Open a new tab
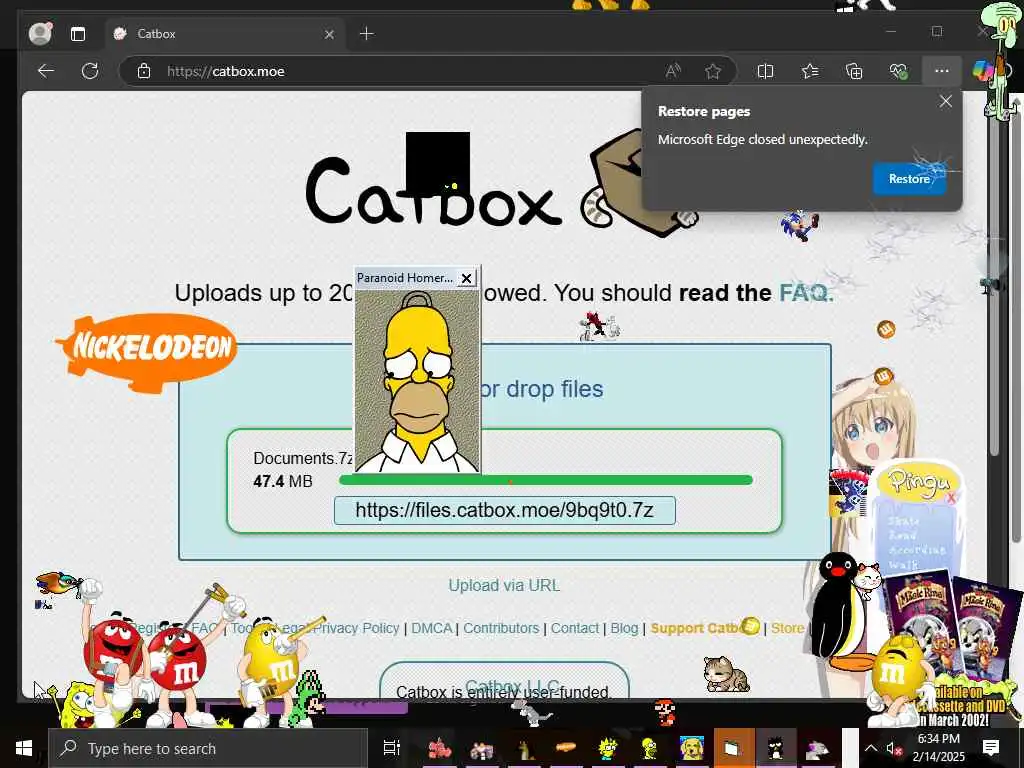 click(367, 33)
